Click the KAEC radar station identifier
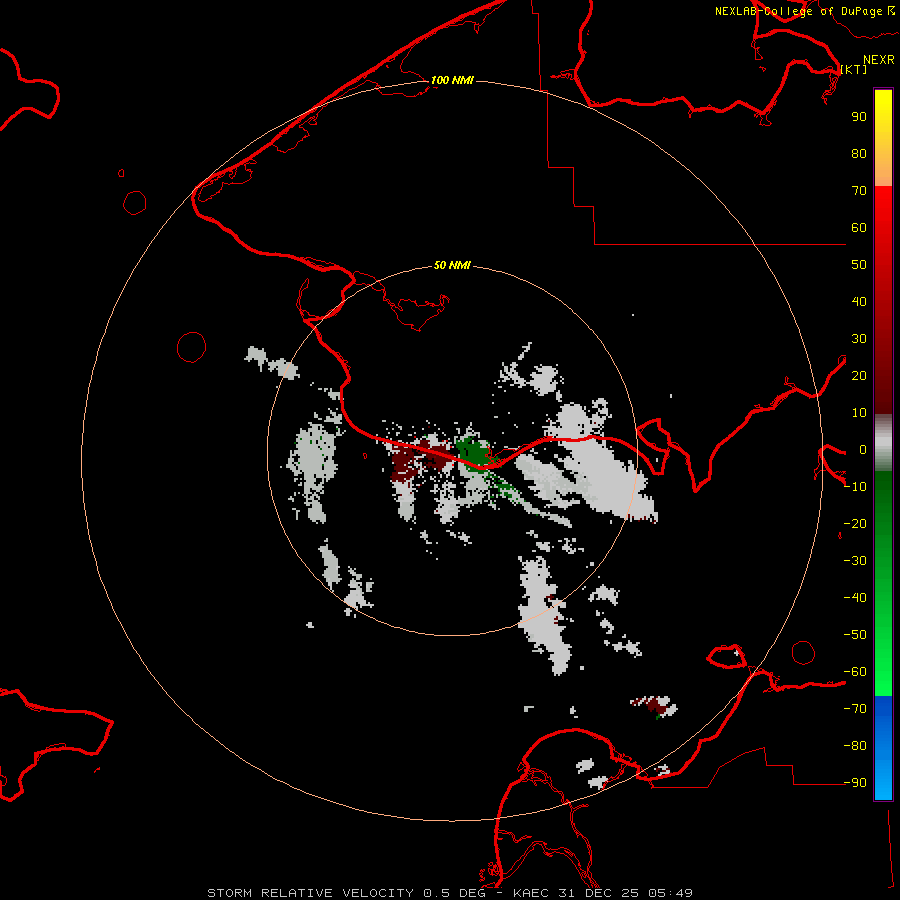Image resolution: width=900 pixels, height=900 pixels. tap(531, 893)
